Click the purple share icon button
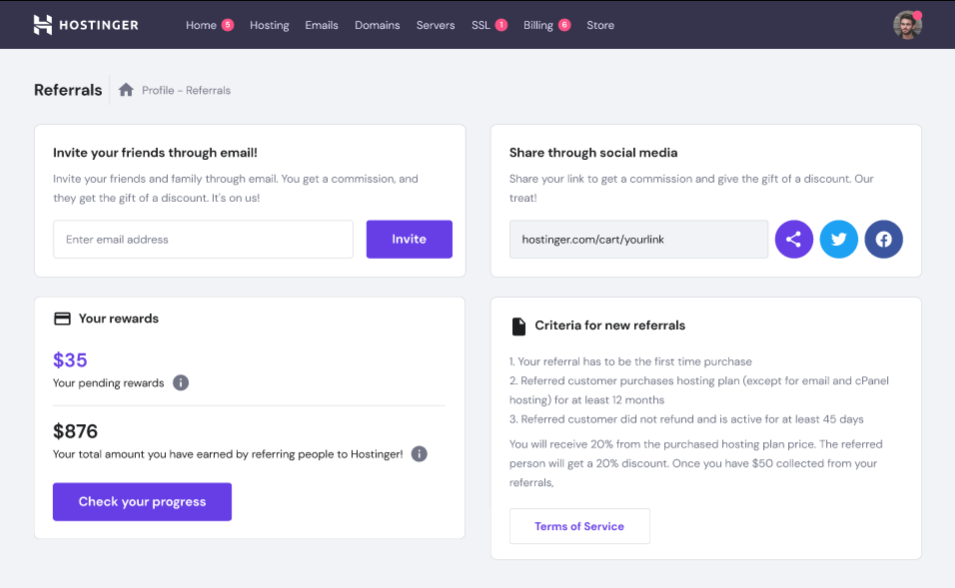Screen dimensions: 955x588 (794, 240)
